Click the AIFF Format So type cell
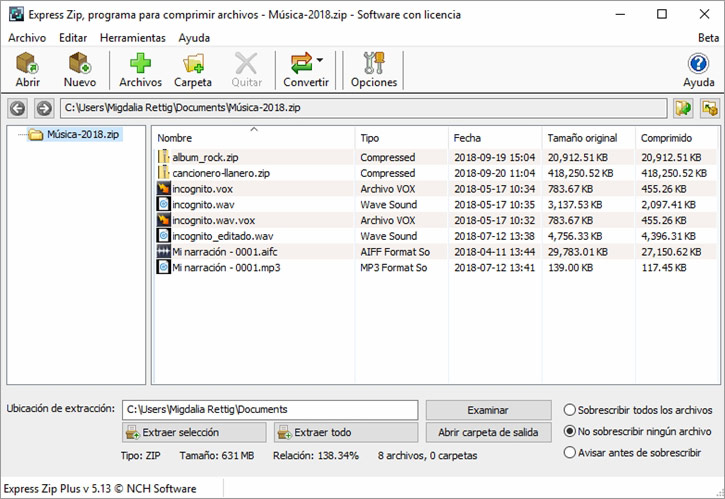This screenshot has width=725, height=499. point(395,252)
